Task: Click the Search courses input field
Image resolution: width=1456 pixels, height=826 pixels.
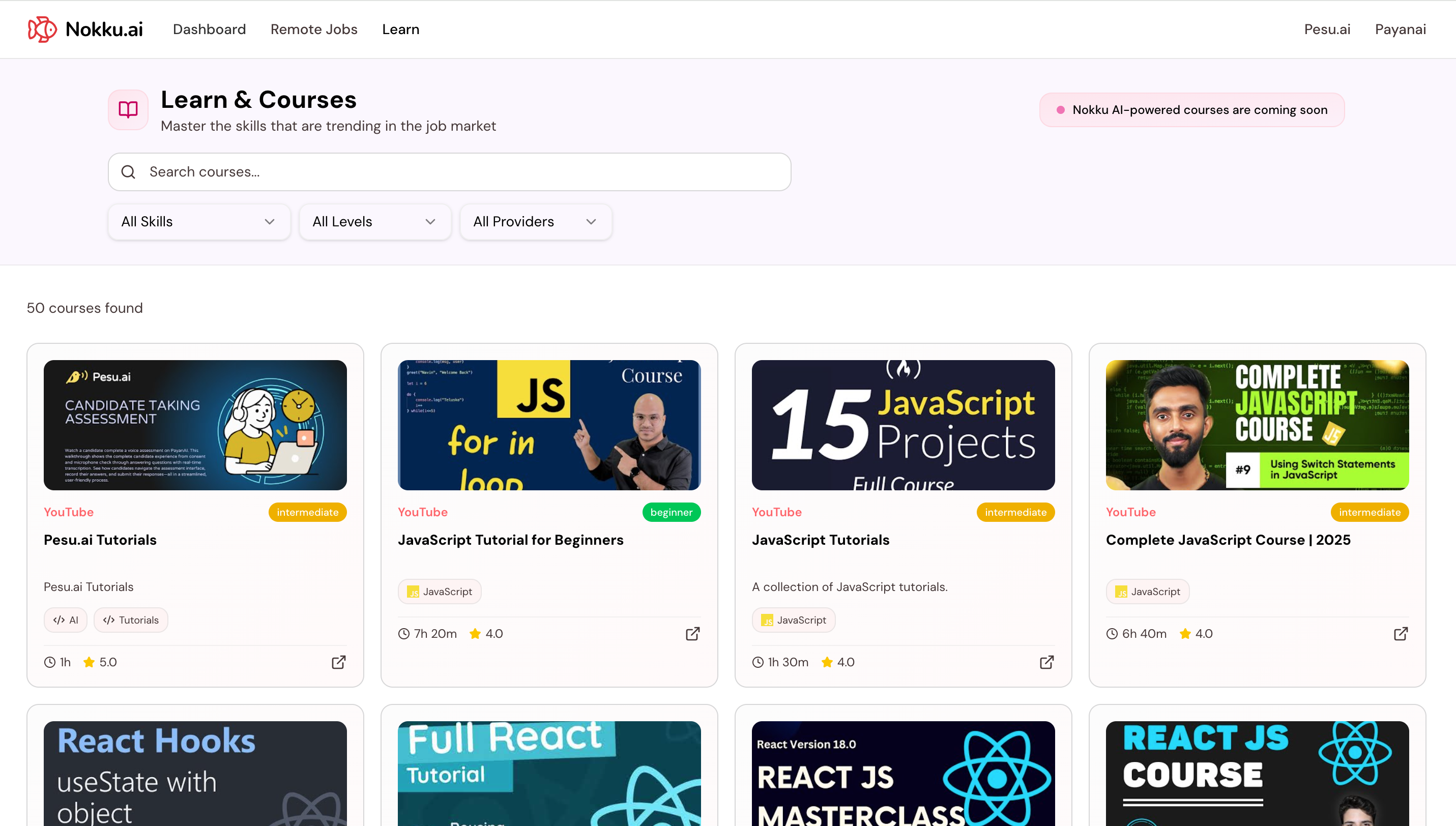Action: click(x=449, y=172)
